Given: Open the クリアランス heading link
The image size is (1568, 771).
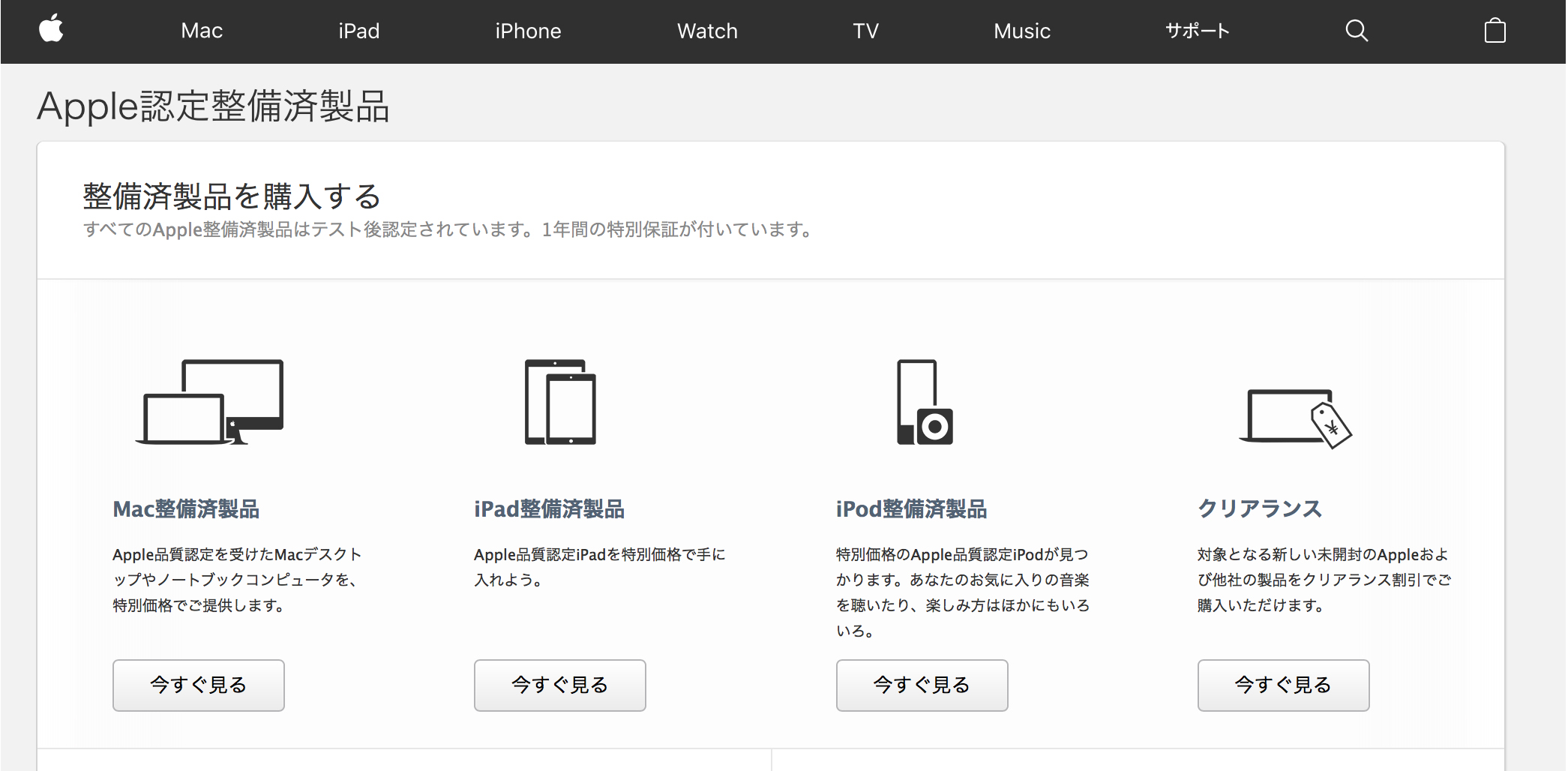Looking at the screenshot, I should pos(1260,508).
